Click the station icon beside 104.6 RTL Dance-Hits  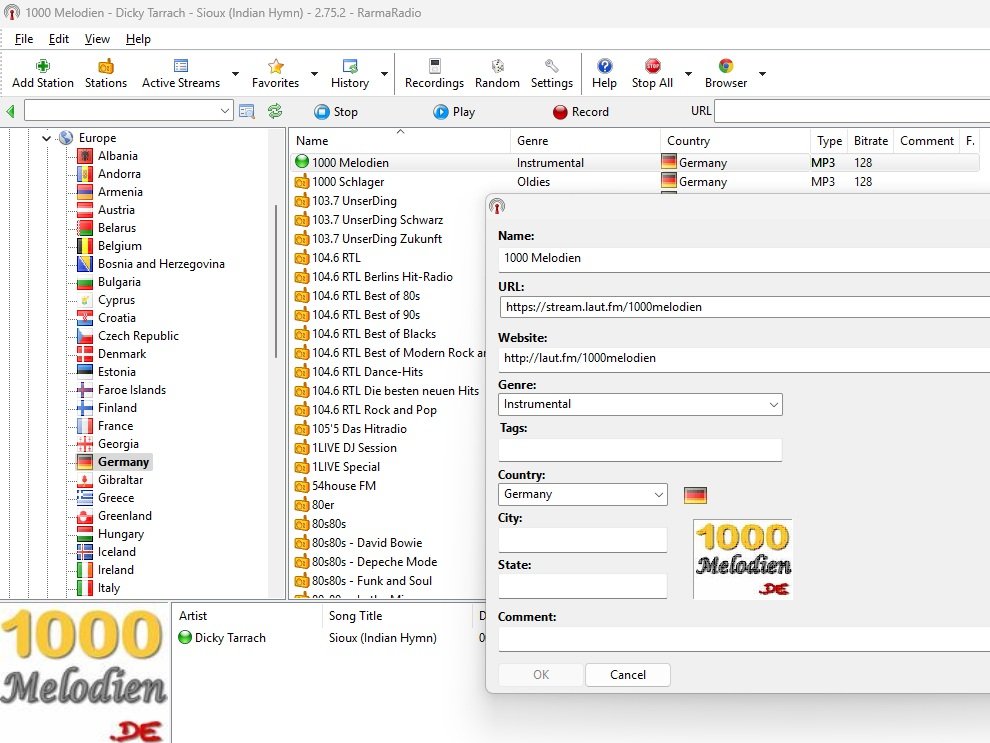click(x=302, y=372)
